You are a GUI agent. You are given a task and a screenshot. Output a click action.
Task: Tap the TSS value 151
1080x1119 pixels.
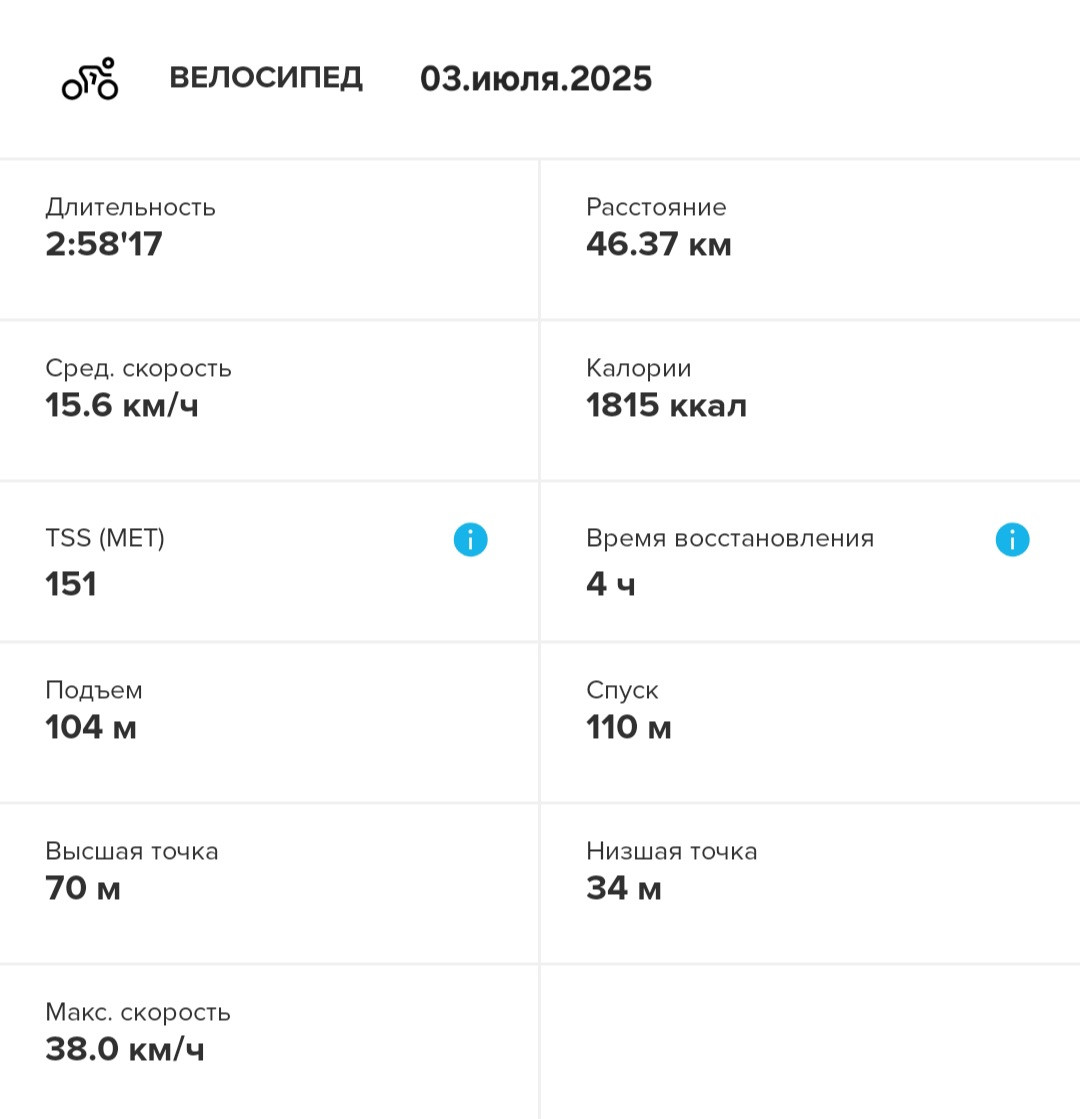[71, 584]
